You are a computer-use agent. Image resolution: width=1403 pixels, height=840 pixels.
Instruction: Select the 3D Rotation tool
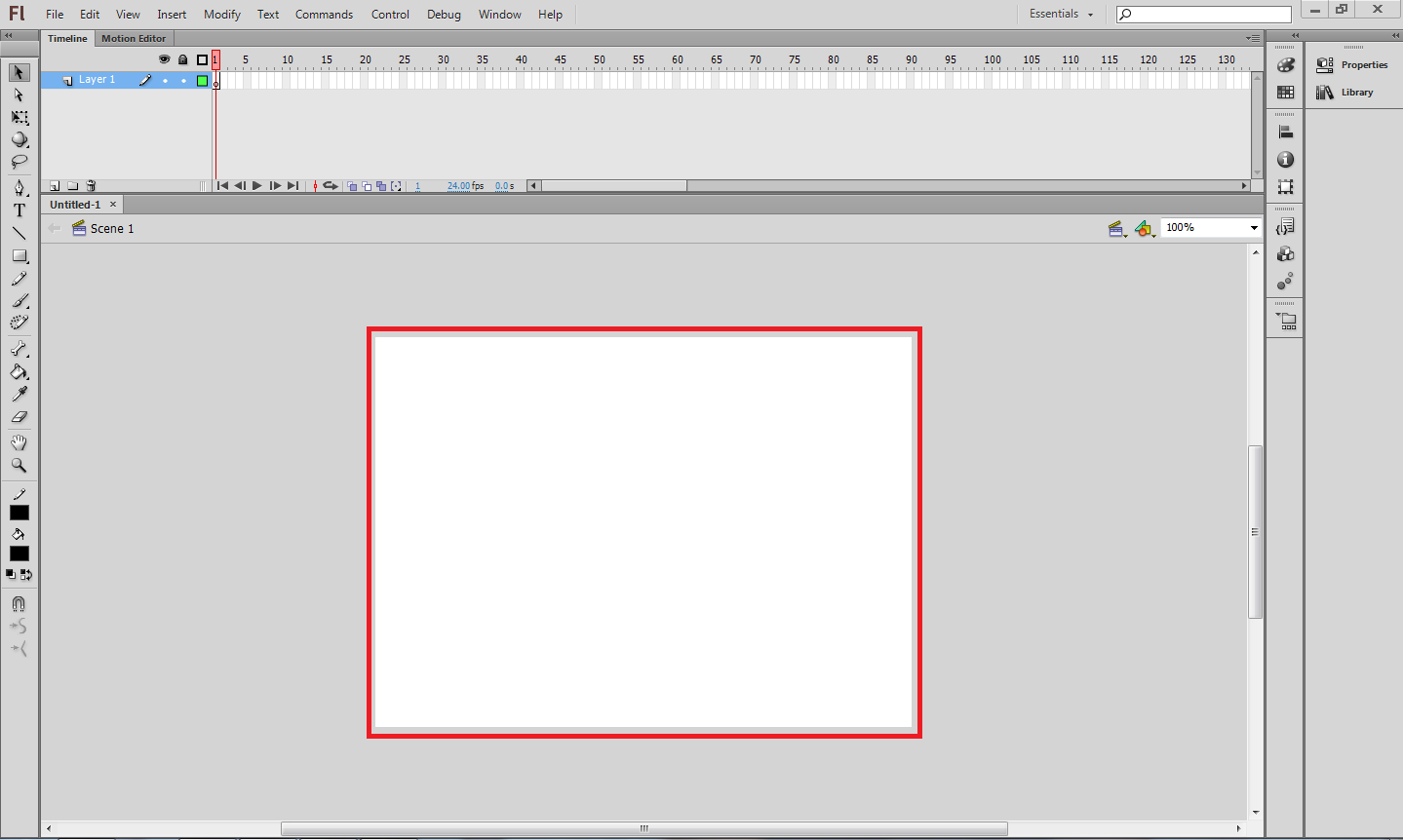[x=19, y=139]
